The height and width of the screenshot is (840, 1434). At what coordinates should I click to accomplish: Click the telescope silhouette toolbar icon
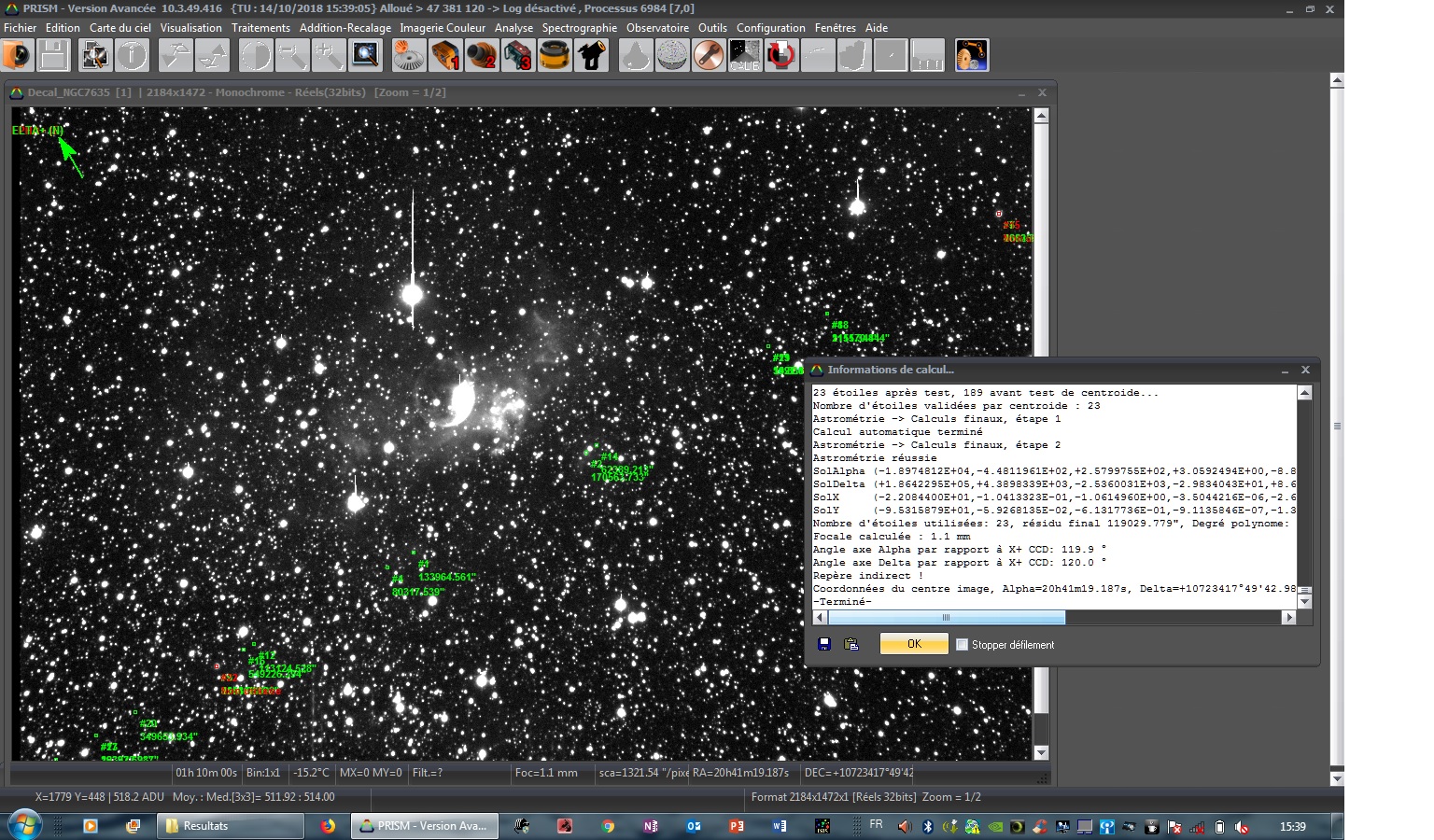pyautogui.click(x=592, y=55)
